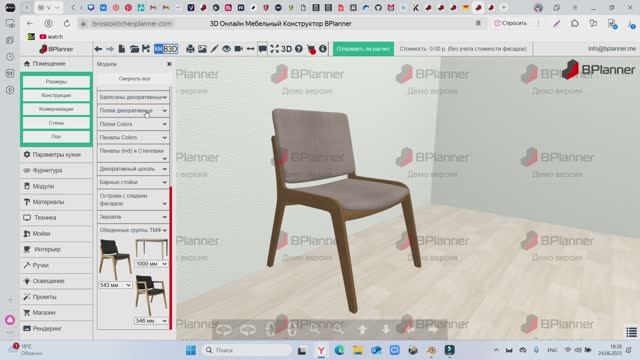Image resolution: width=640 pixels, height=360 pixels.
Task: Select the dark chair thumbnail
Action: [x=115, y=259]
